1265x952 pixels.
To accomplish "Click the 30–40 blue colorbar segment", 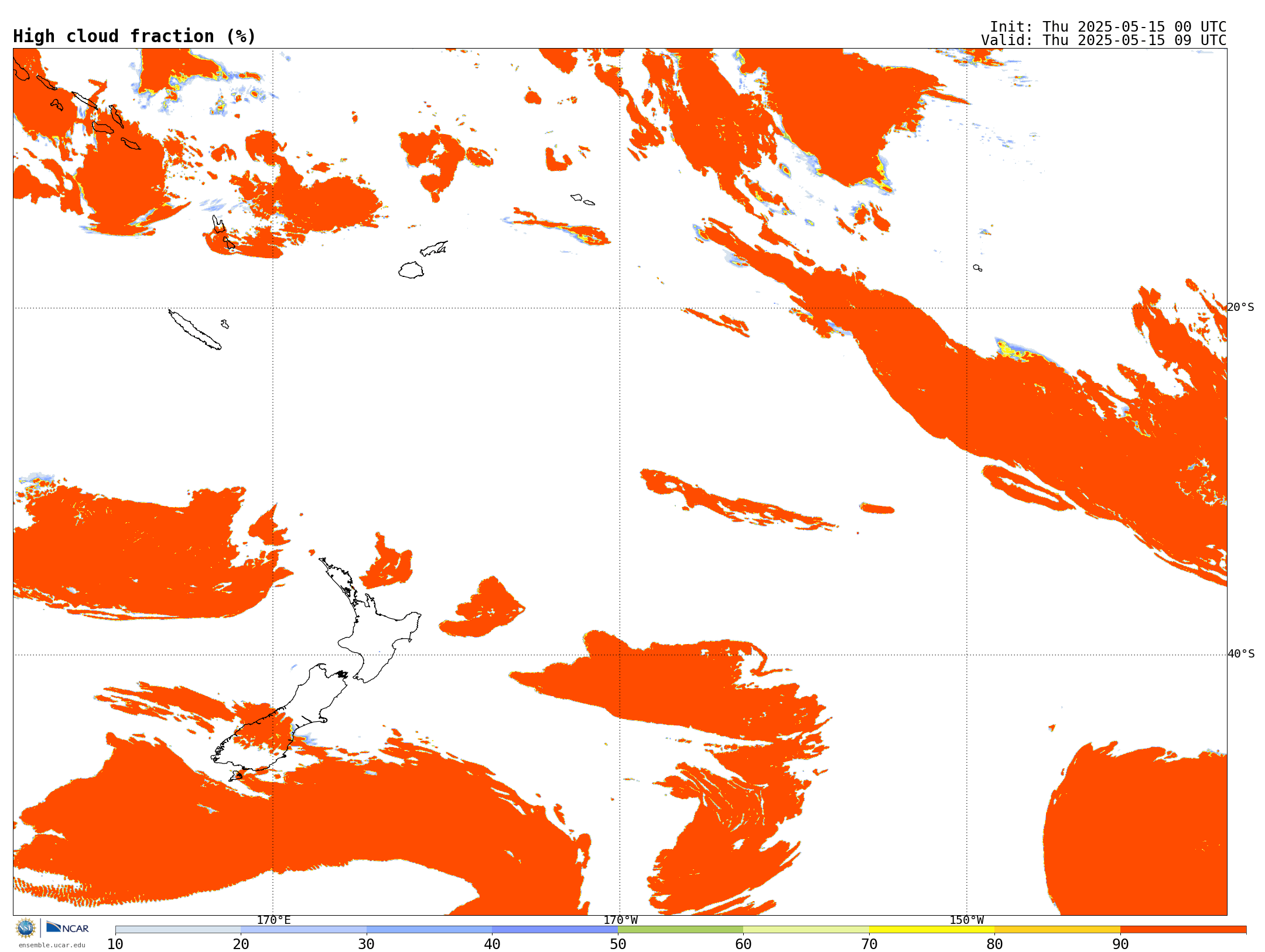I will [x=429, y=930].
